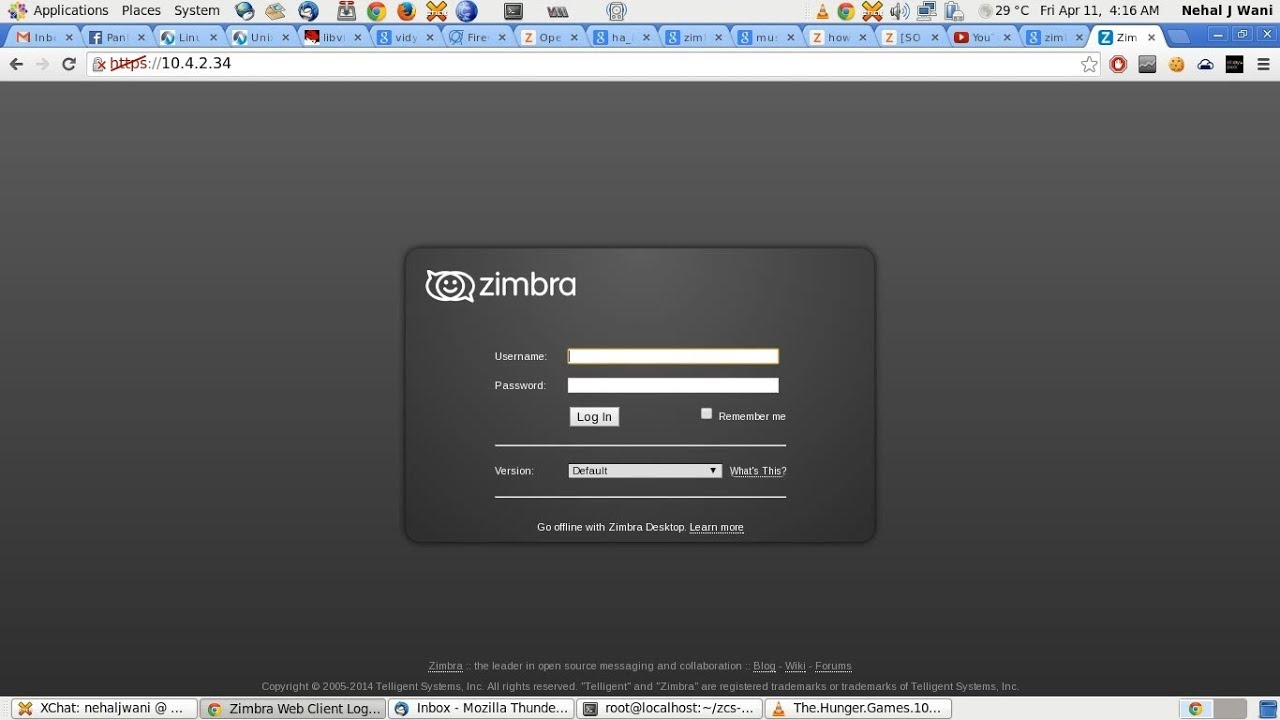Open Chrome launcher beside the Firefox icon
This screenshot has width=1280, height=720.
pyautogui.click(x=376, y=11)
